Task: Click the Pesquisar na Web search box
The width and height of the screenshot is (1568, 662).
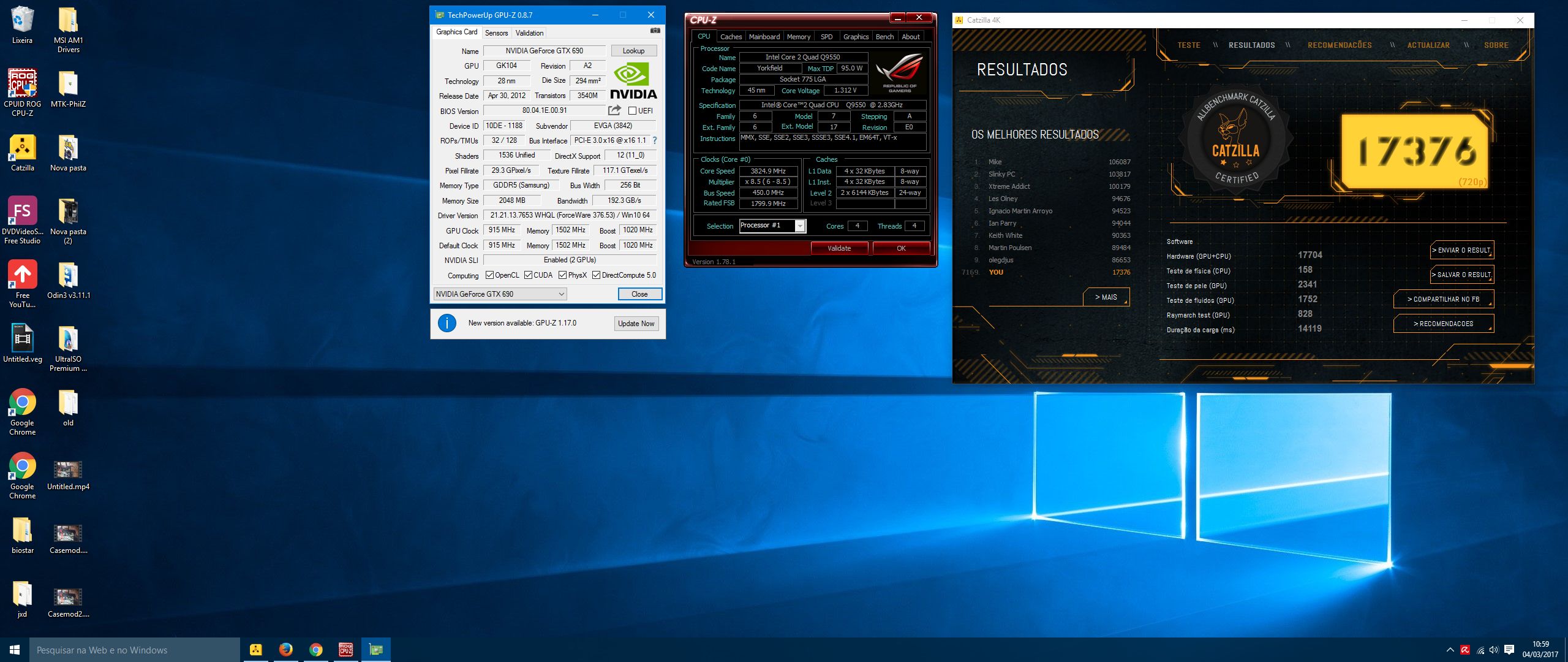Action: click(x=135, y=650)
